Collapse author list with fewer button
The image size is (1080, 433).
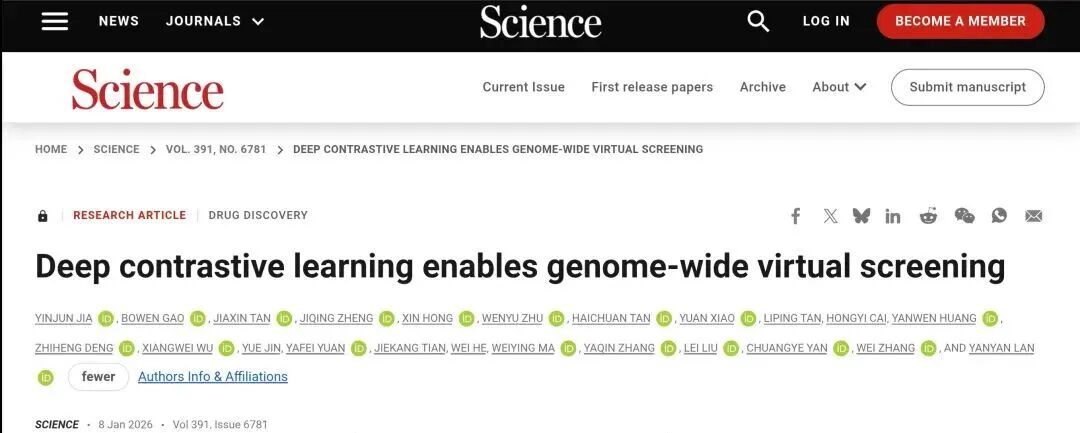[99, 377]
